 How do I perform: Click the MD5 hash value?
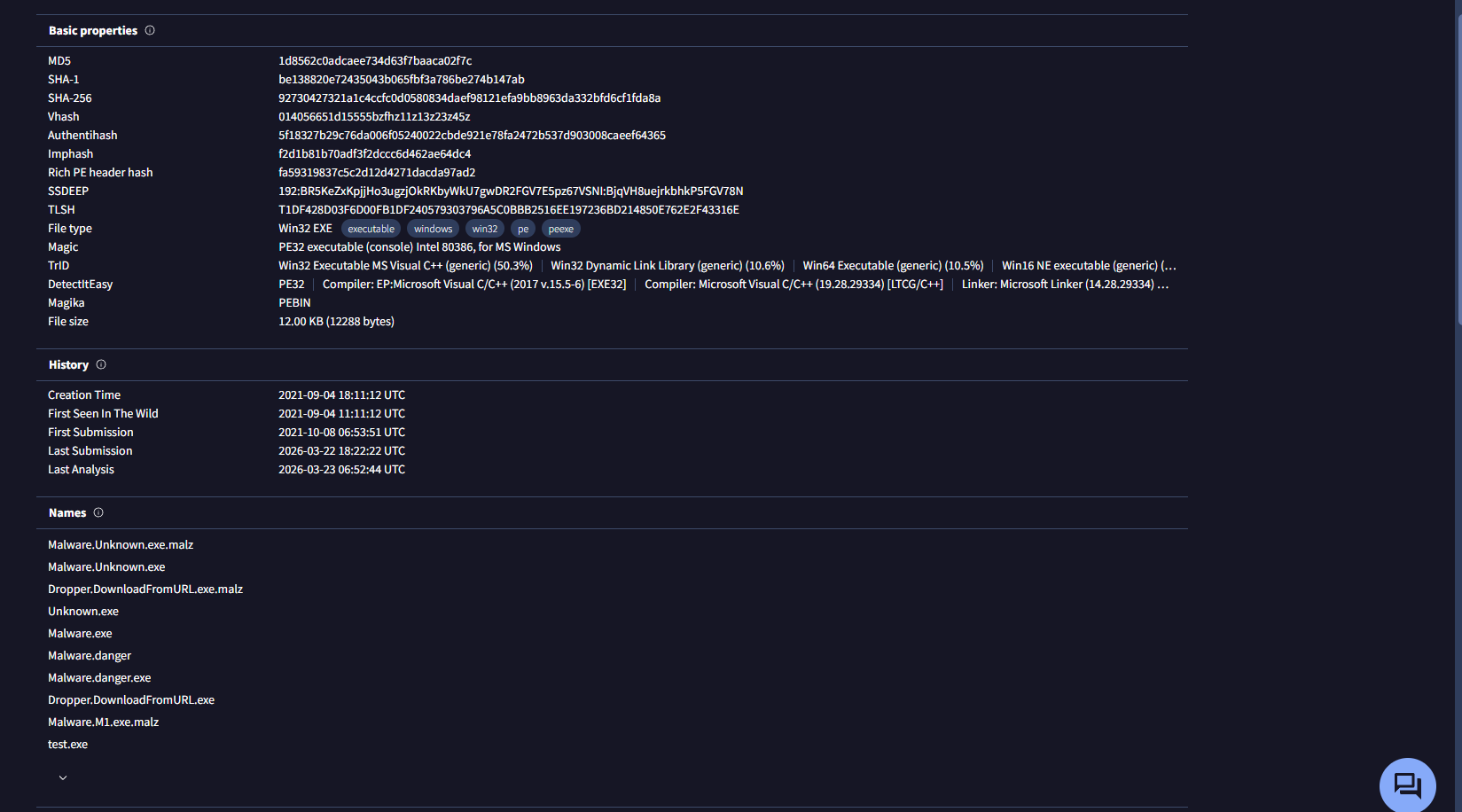(375, 61)
